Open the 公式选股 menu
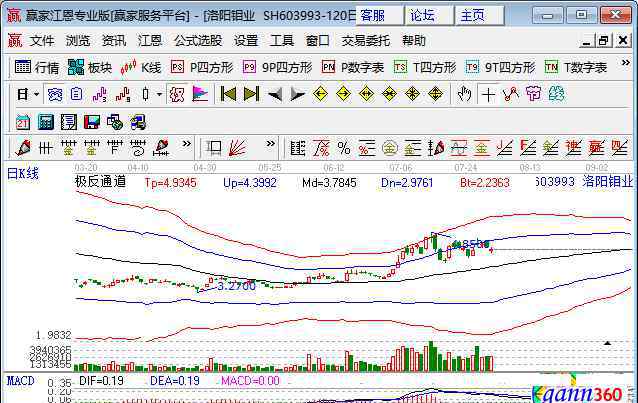Image resolution: width=638 pixels, height=403 pixels. [197, 40]
